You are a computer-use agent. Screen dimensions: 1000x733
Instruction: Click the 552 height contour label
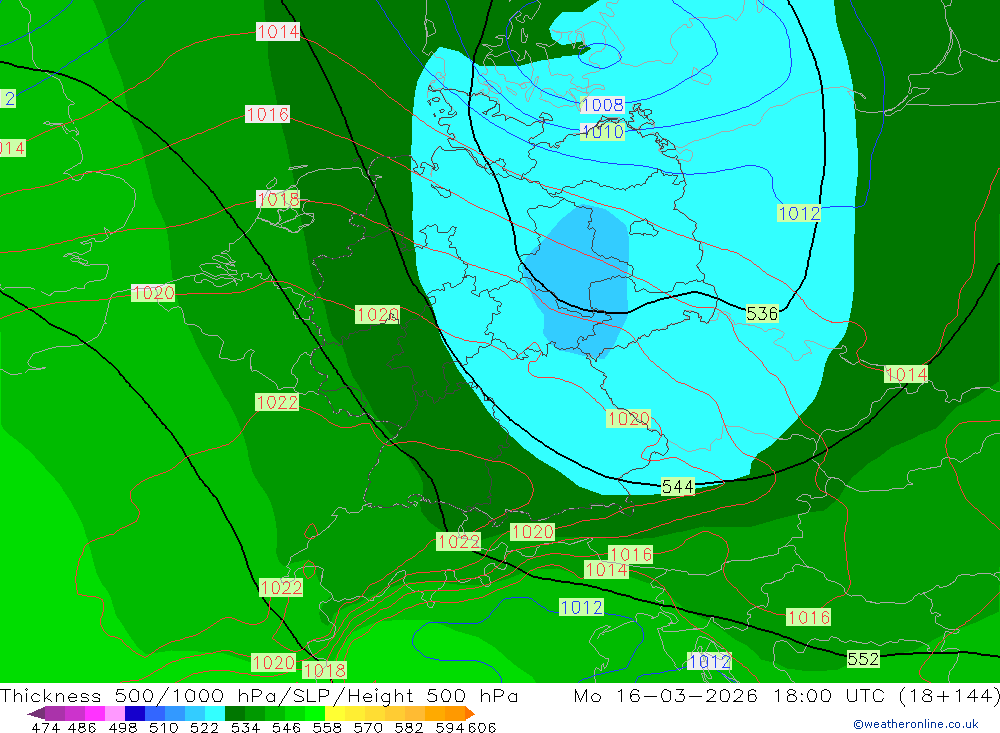click(x=863, y=658)
